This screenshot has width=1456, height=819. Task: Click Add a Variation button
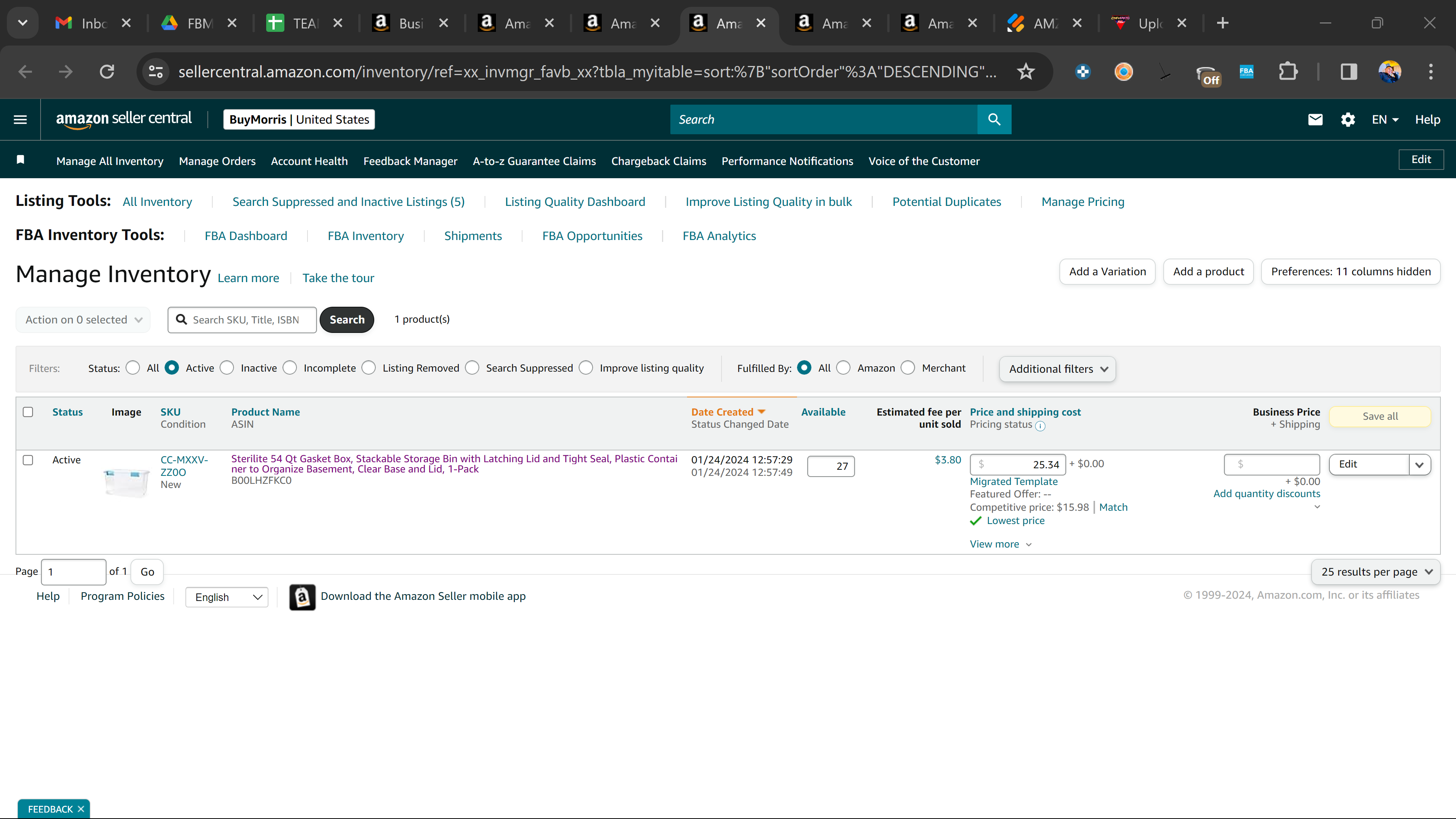1107,272
